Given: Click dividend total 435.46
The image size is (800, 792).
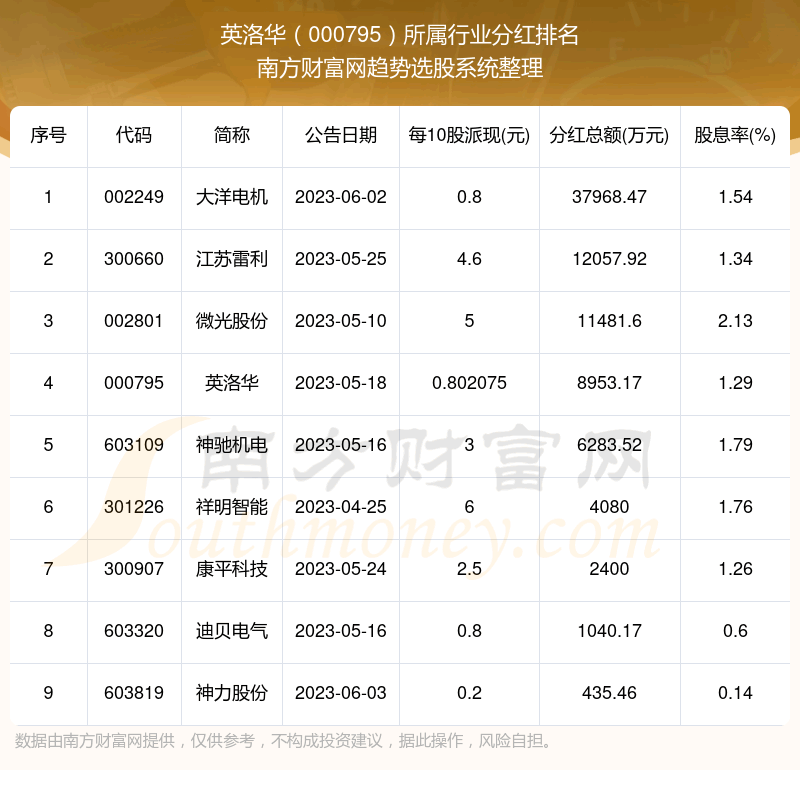Looking at the screenshot, I should tap(609, 693).
